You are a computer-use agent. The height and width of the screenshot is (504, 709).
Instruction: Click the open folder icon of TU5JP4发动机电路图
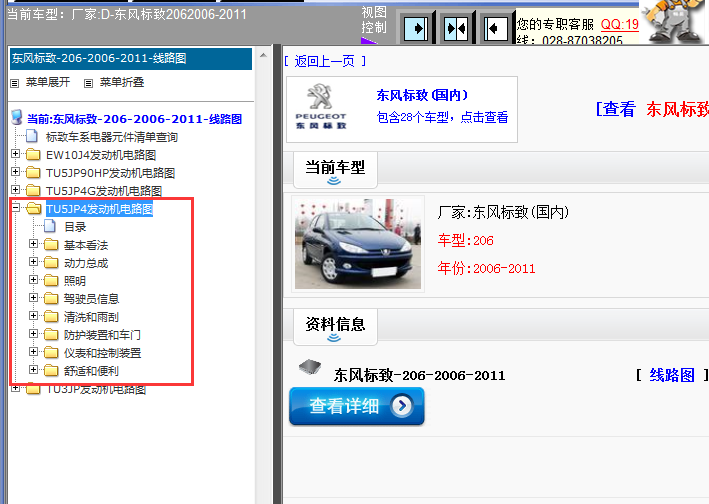pyautogui.click(x=33, y=208)
